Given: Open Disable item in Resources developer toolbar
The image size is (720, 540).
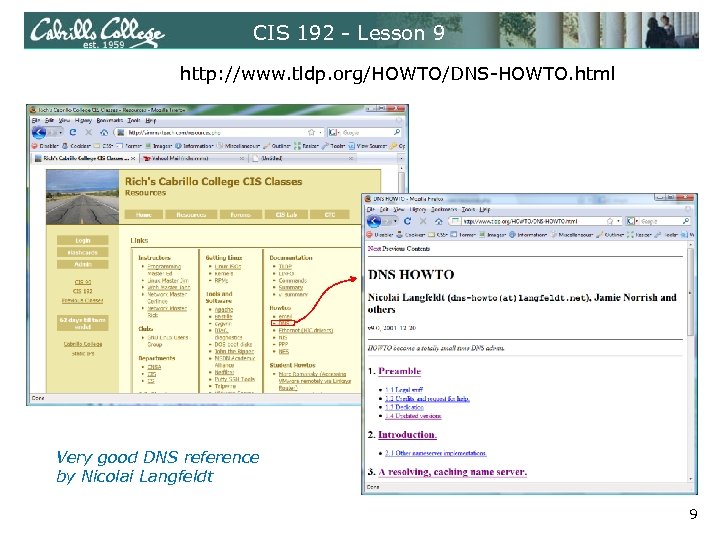Looking at the screenshot, I should 45,146.
